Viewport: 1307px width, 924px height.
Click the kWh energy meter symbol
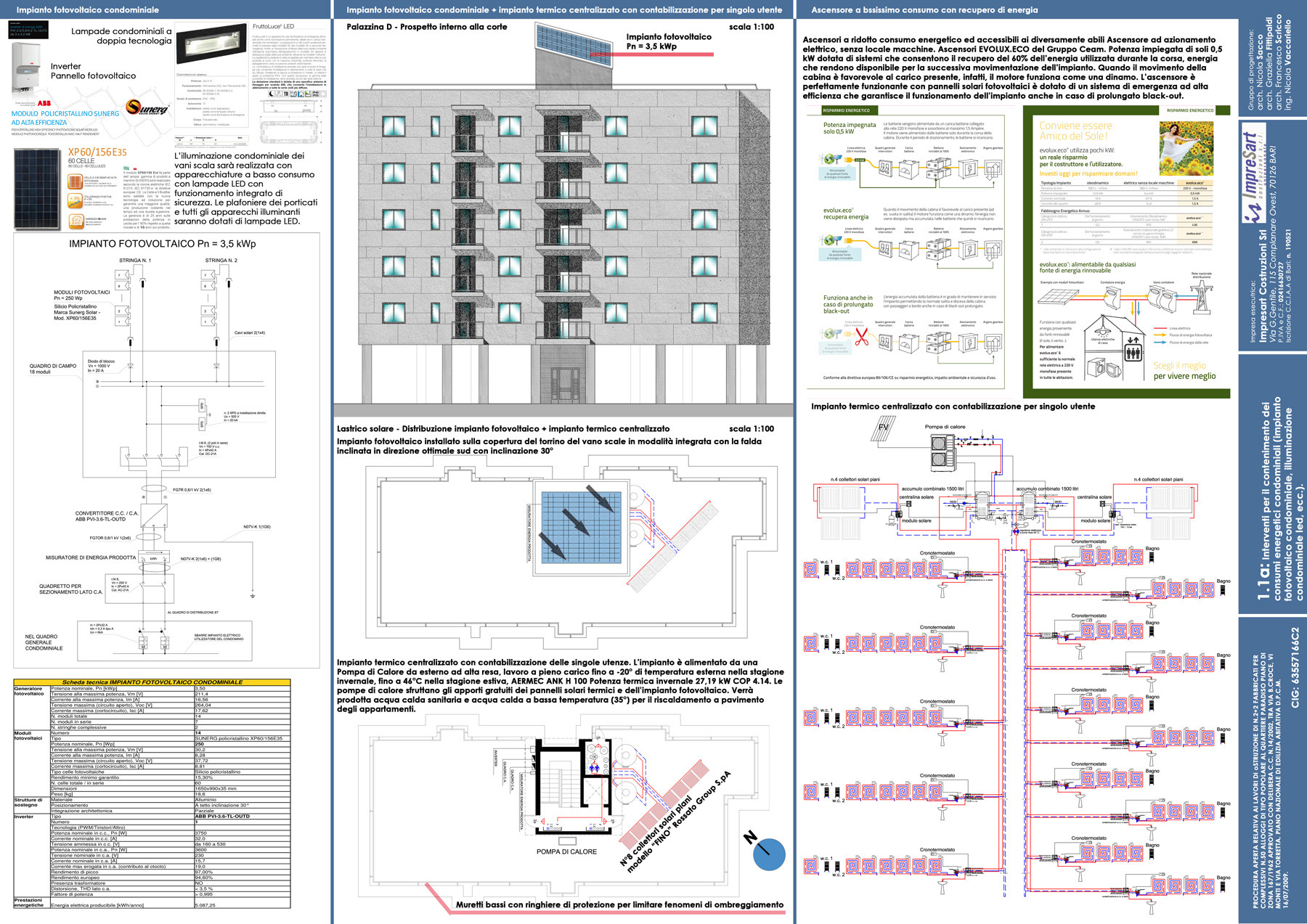pos(153,559)
